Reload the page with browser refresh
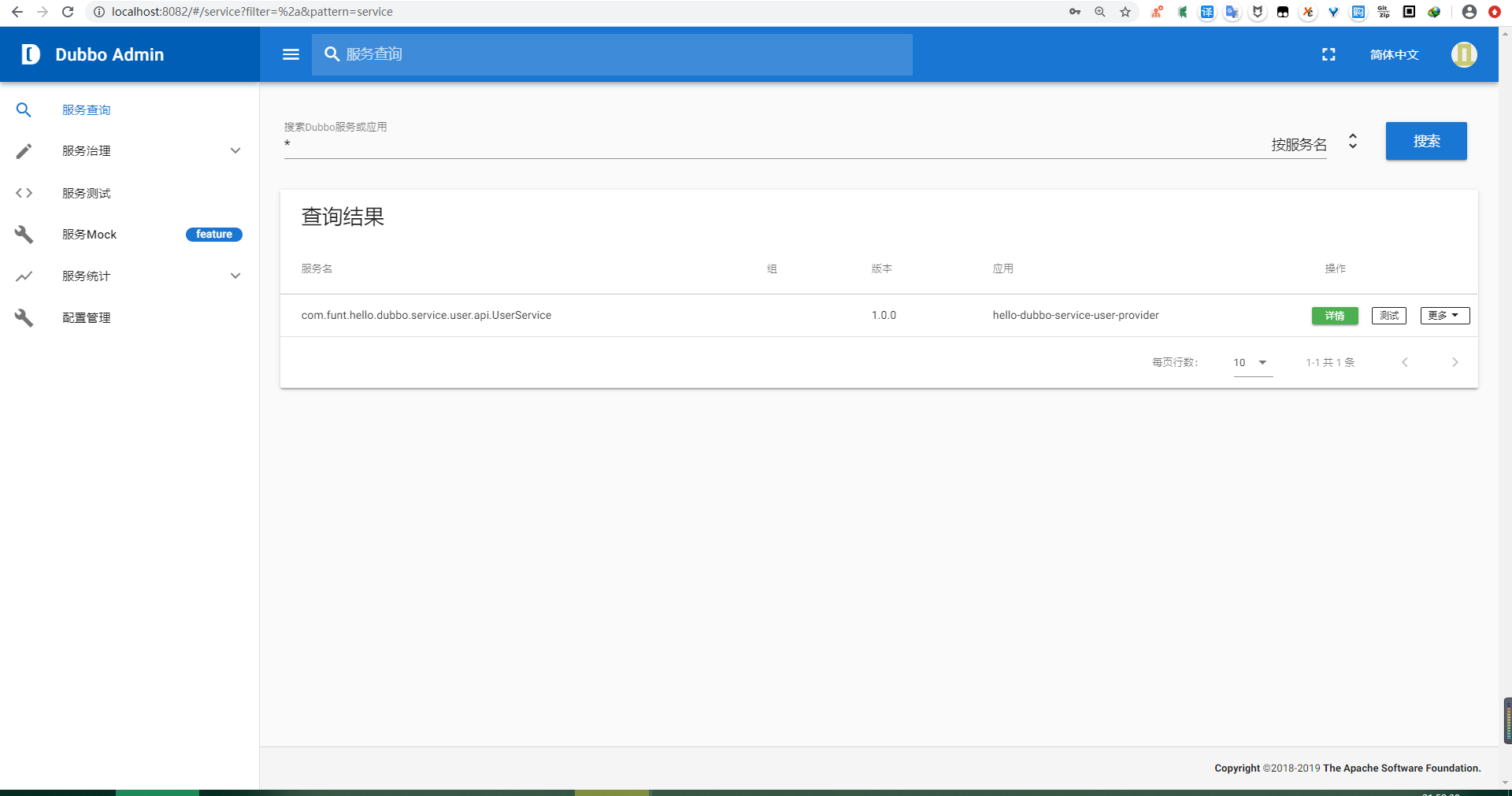The width and height of the screenshot is (1512, 796). point(68,12)
